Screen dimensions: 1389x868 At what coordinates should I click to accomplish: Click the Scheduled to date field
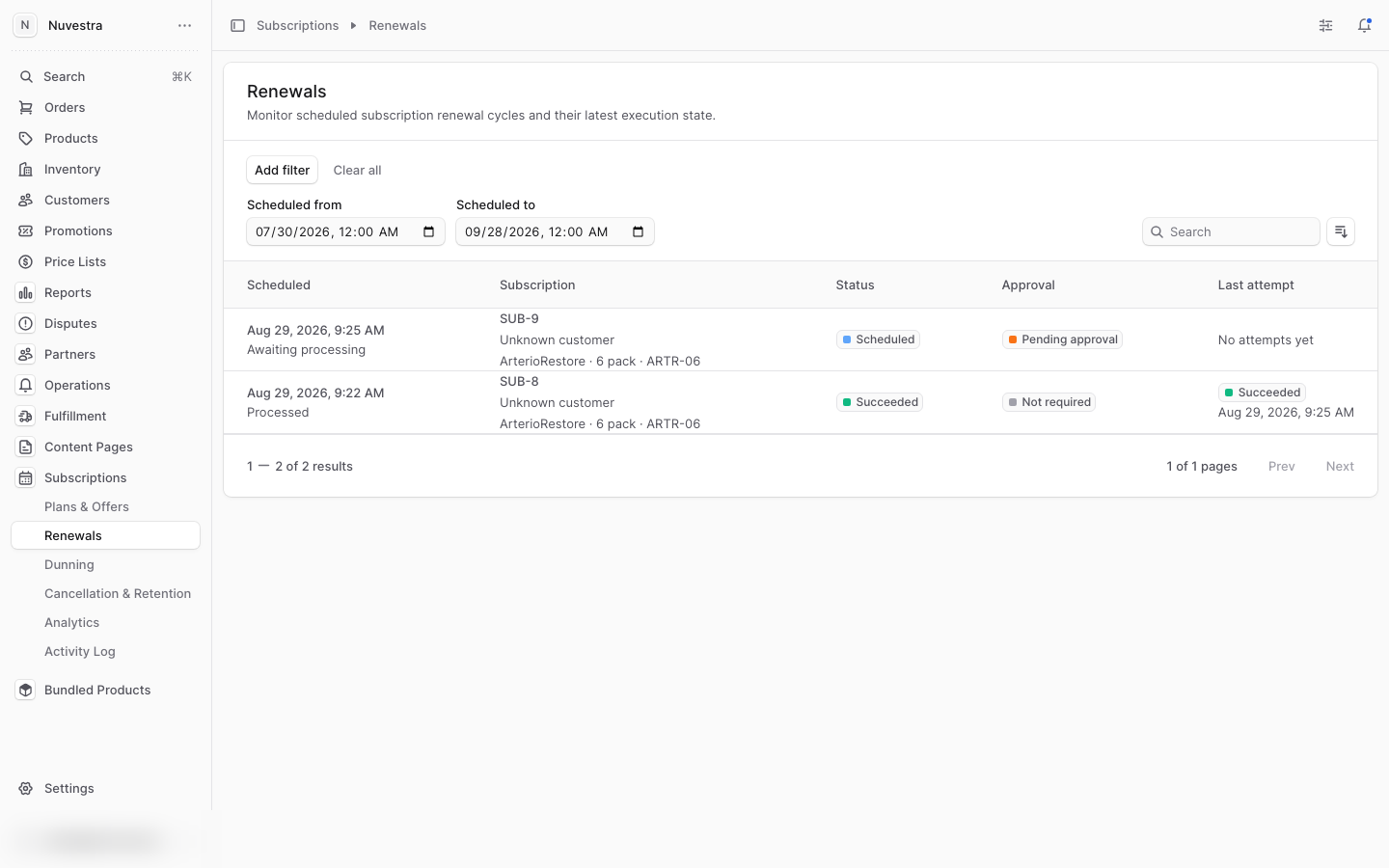coord(555,231)
